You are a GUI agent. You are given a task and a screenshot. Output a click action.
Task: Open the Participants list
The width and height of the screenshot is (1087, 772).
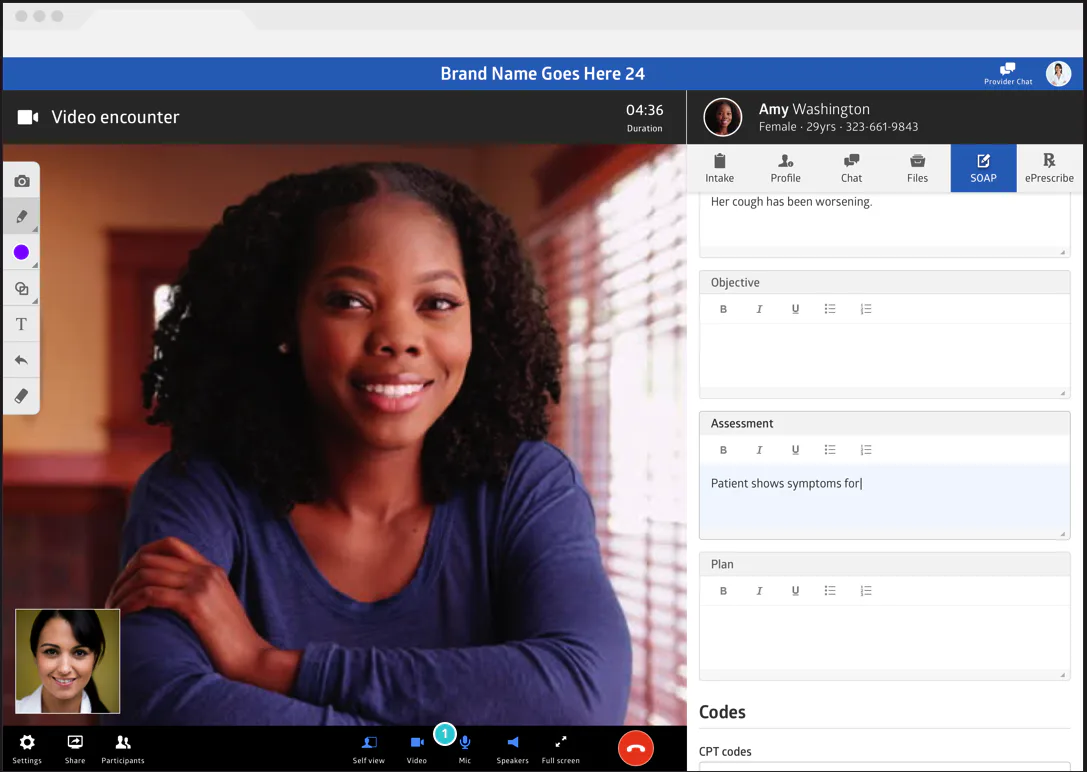123,749
